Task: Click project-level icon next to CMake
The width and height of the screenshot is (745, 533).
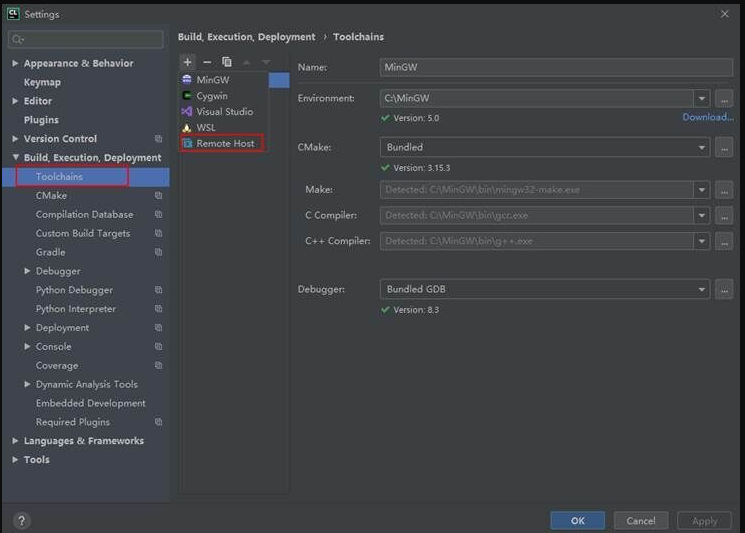Action: point(158,195)
